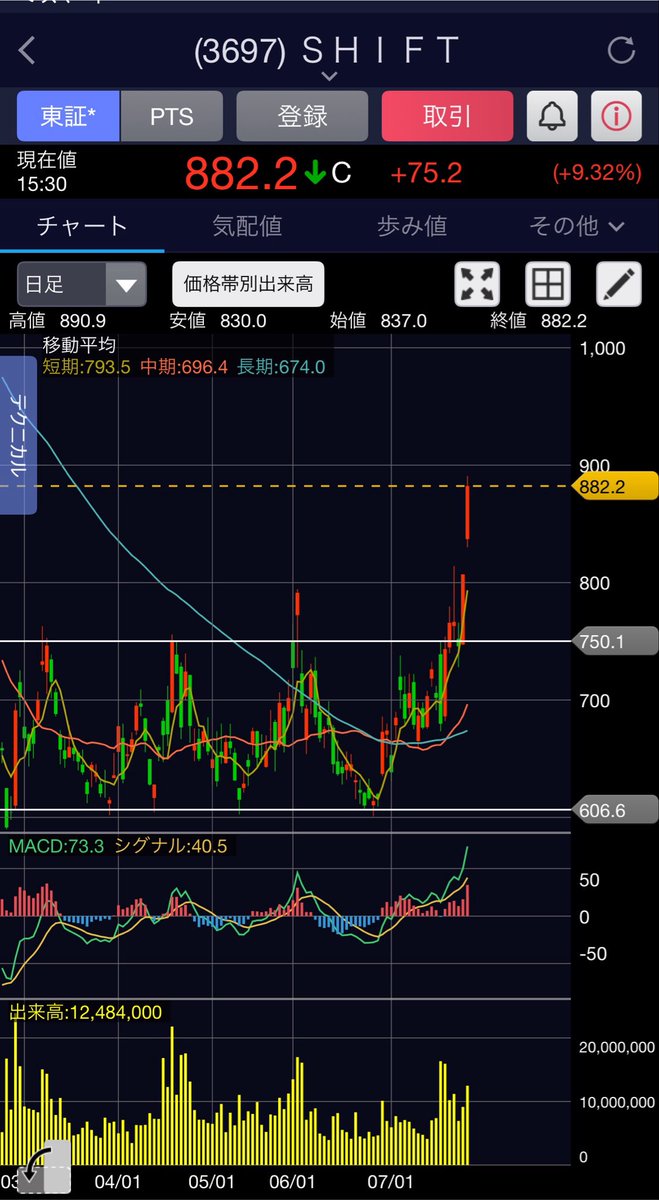Switch to the 歩み値 tab
Screen dimensions: 659x1200
[412, 226]
